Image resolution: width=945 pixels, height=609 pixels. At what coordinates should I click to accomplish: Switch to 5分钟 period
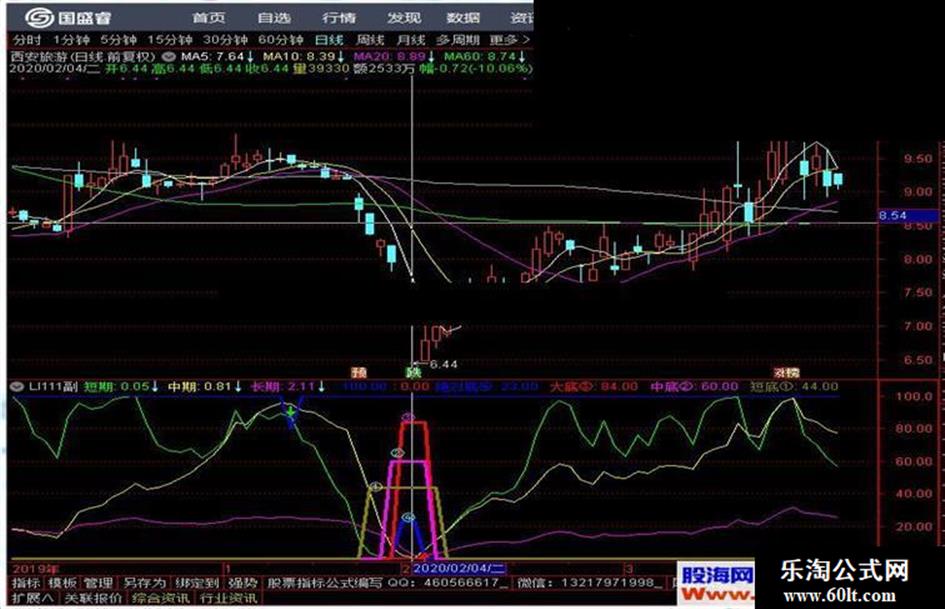(118, 40)
